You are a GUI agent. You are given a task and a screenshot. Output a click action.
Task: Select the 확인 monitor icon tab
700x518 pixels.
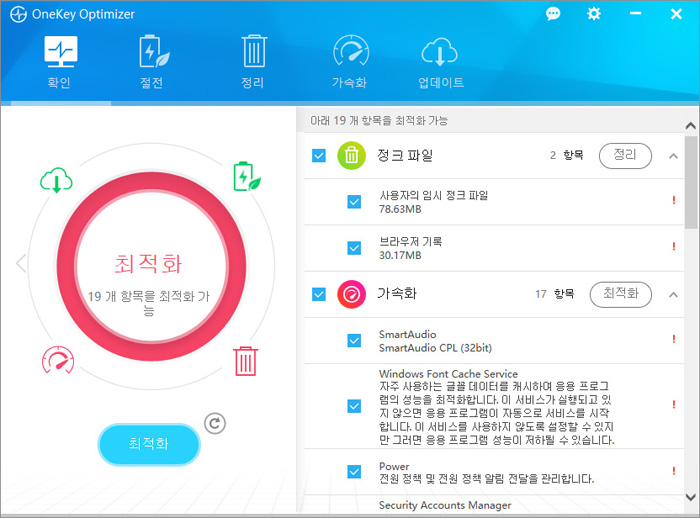click(60, 62)
